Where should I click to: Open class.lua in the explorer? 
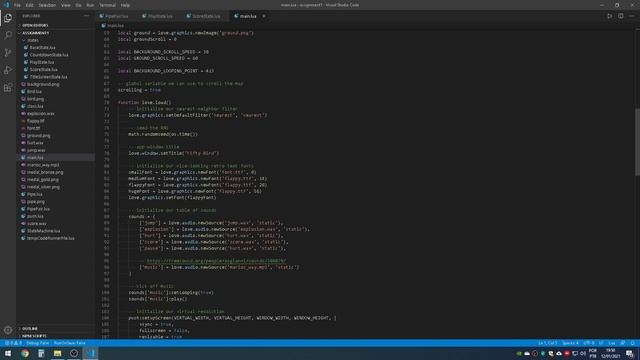pyautogui.click(x=35, y=106)
